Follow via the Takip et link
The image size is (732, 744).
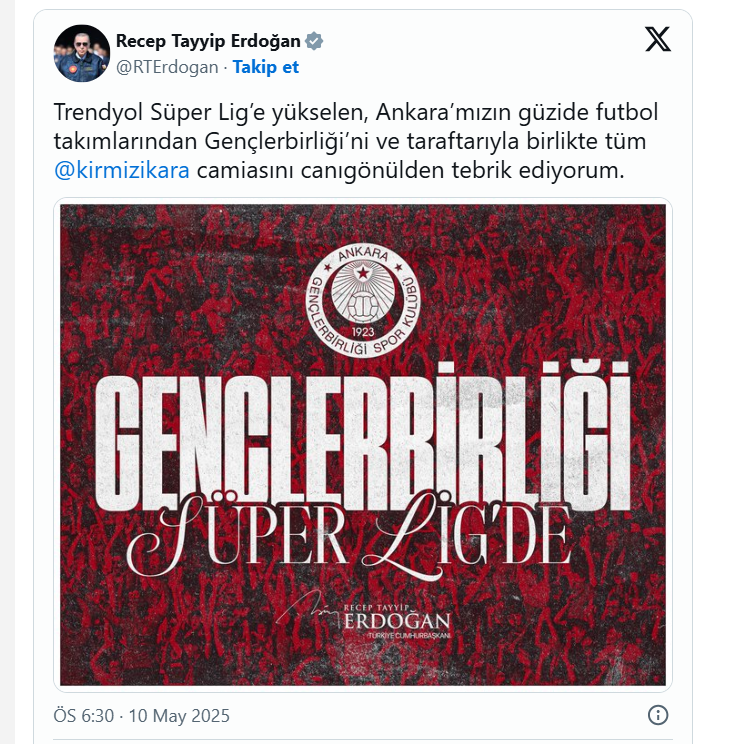coord(266,67)
